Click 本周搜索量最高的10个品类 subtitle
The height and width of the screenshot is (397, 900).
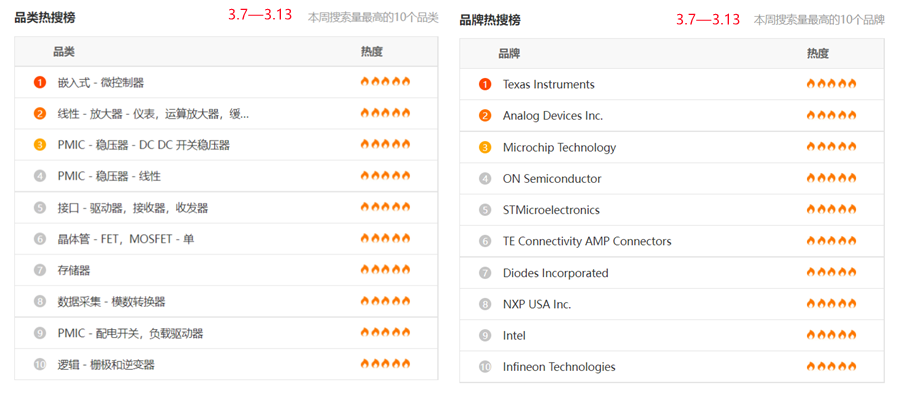coord(373,18)
